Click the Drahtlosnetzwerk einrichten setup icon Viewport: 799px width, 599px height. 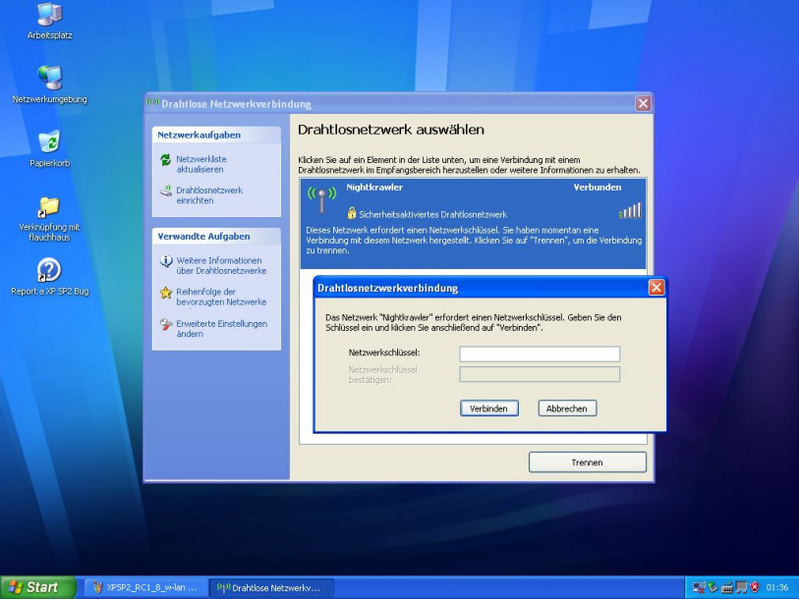[x=166, y=191]
